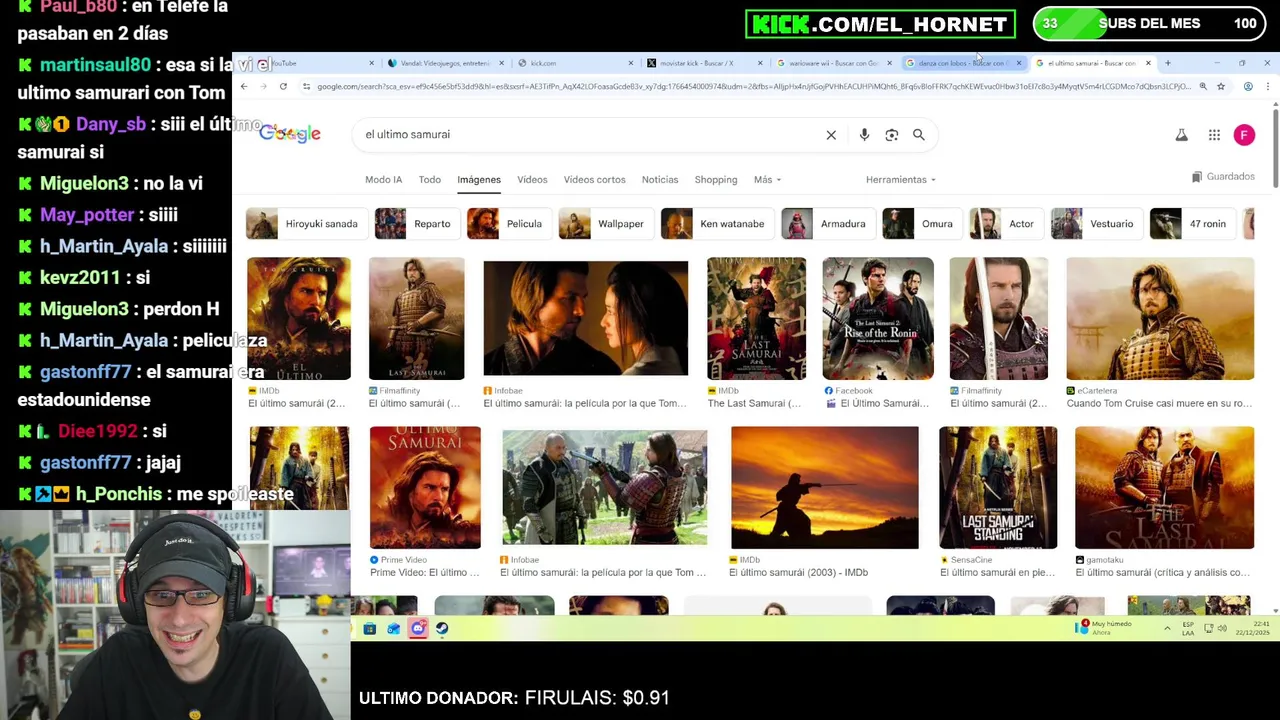Filter by Omura chip
Image resolution: width=1280 pixels, height=720 pixels.
click(x=921, y=224)
